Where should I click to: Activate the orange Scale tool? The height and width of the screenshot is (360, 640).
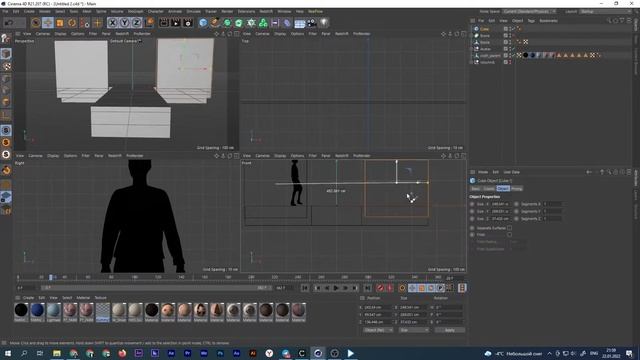60,23
